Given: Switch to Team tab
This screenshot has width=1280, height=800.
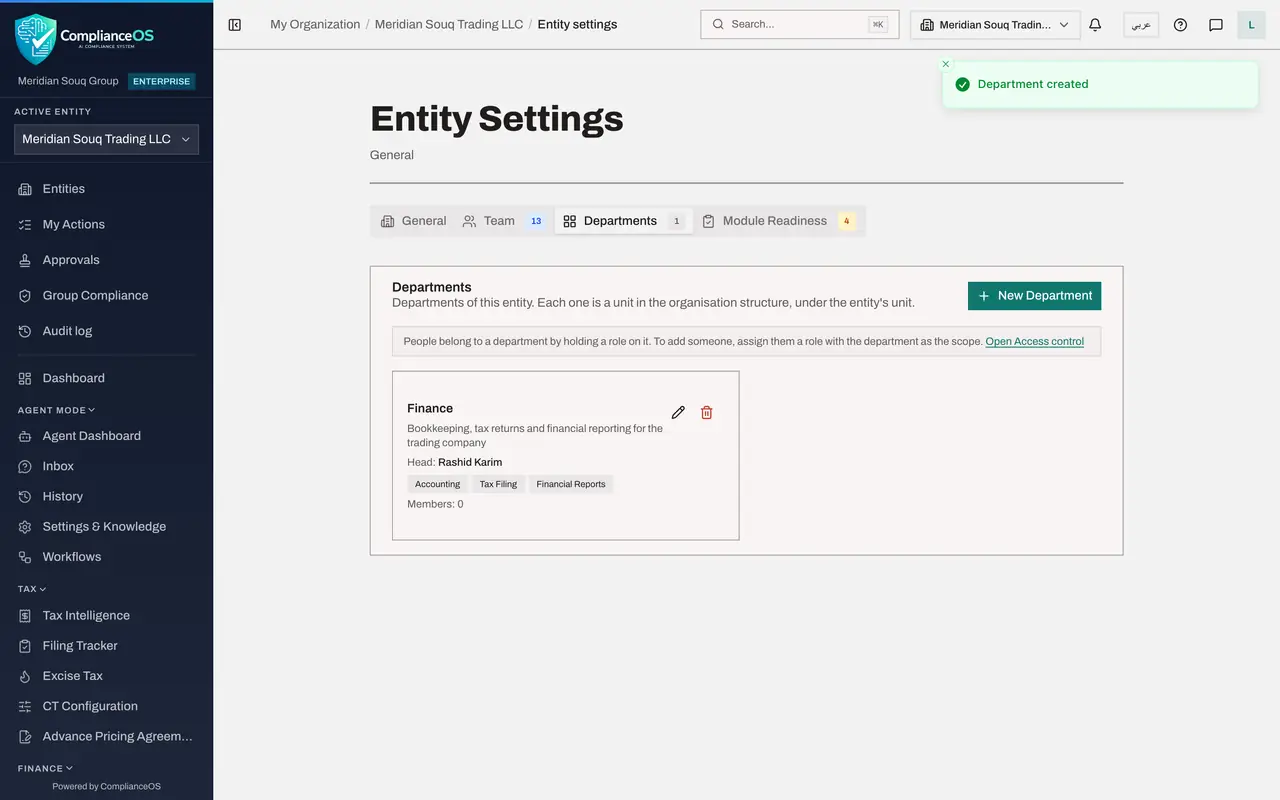Looking at the screenshot, I should coord(503,221).
